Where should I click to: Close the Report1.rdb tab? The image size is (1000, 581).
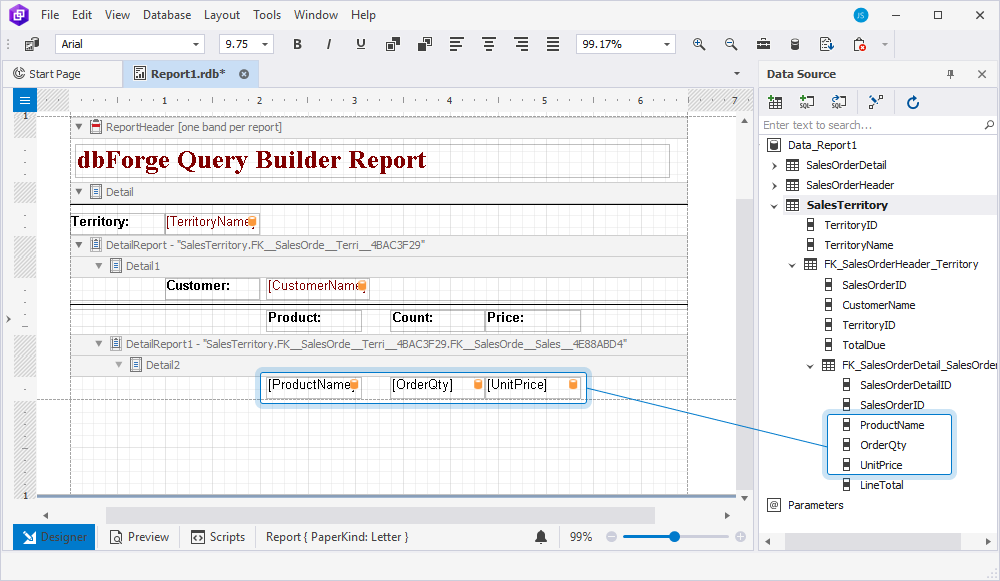pos(244,74)
